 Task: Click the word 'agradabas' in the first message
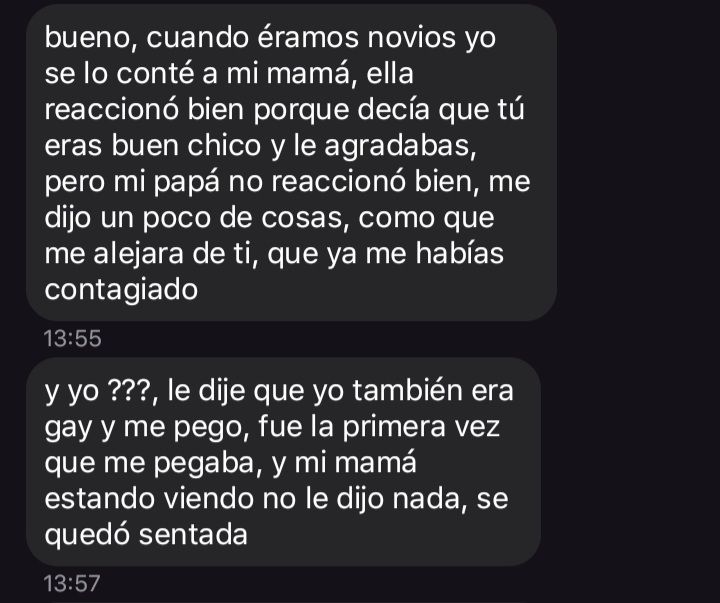(400, 146)
